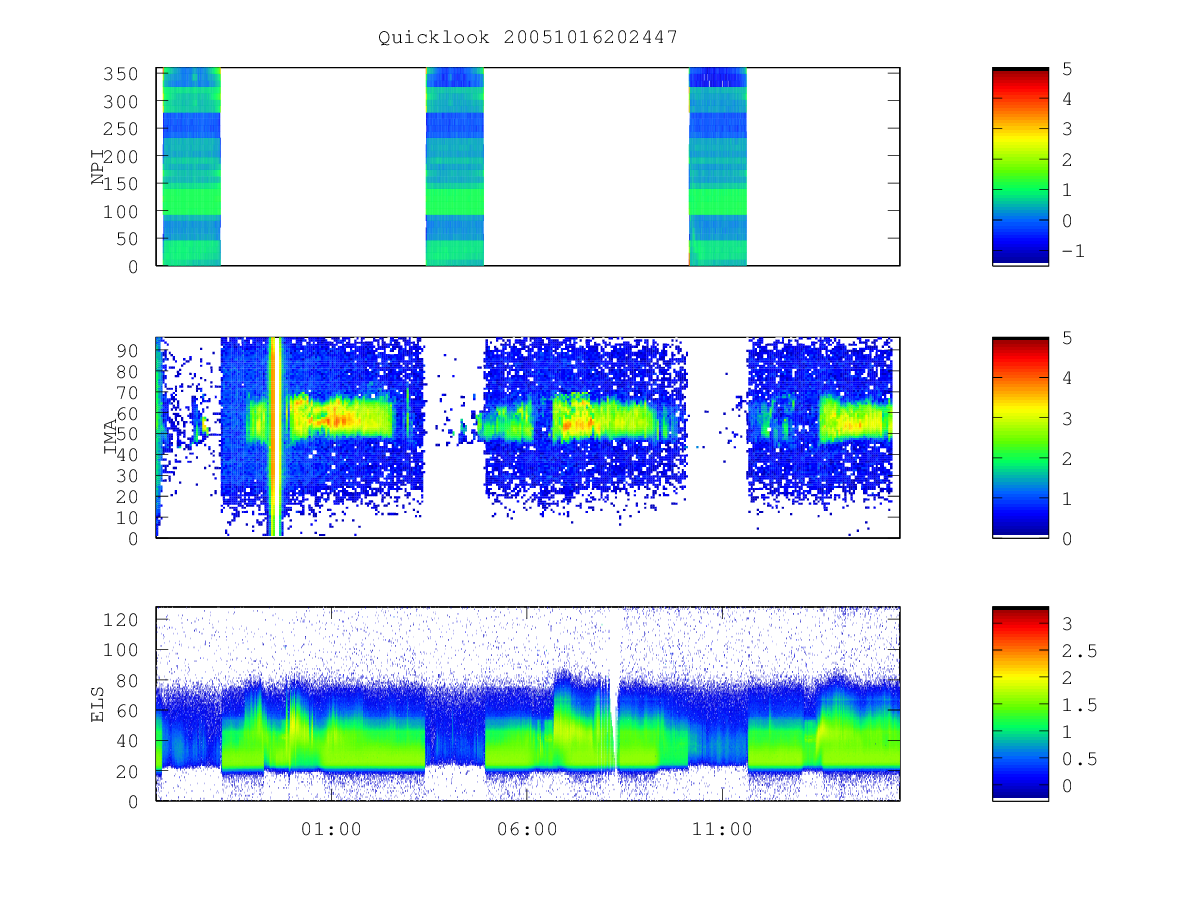1200x900 pixels.
Task: Click the middle NPI data block
Action: [455, 166]
